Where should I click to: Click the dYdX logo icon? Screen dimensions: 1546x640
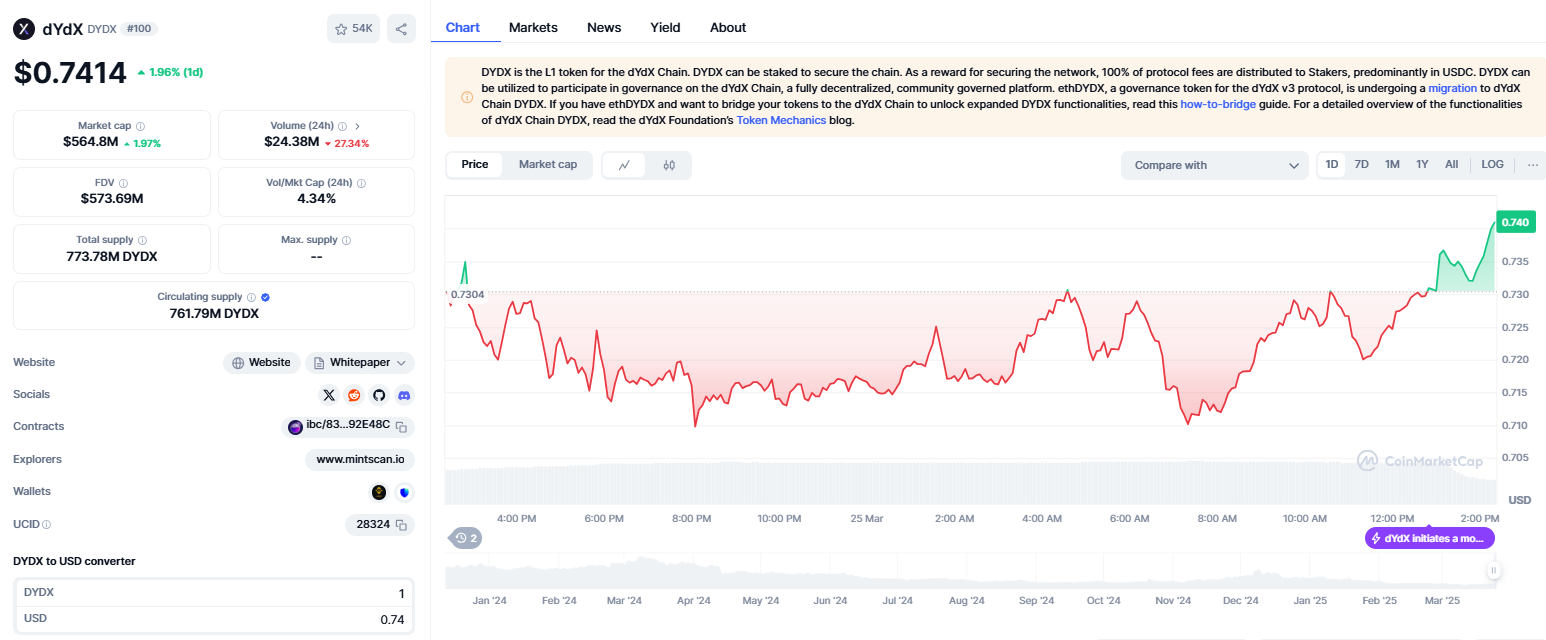(24, 29)
